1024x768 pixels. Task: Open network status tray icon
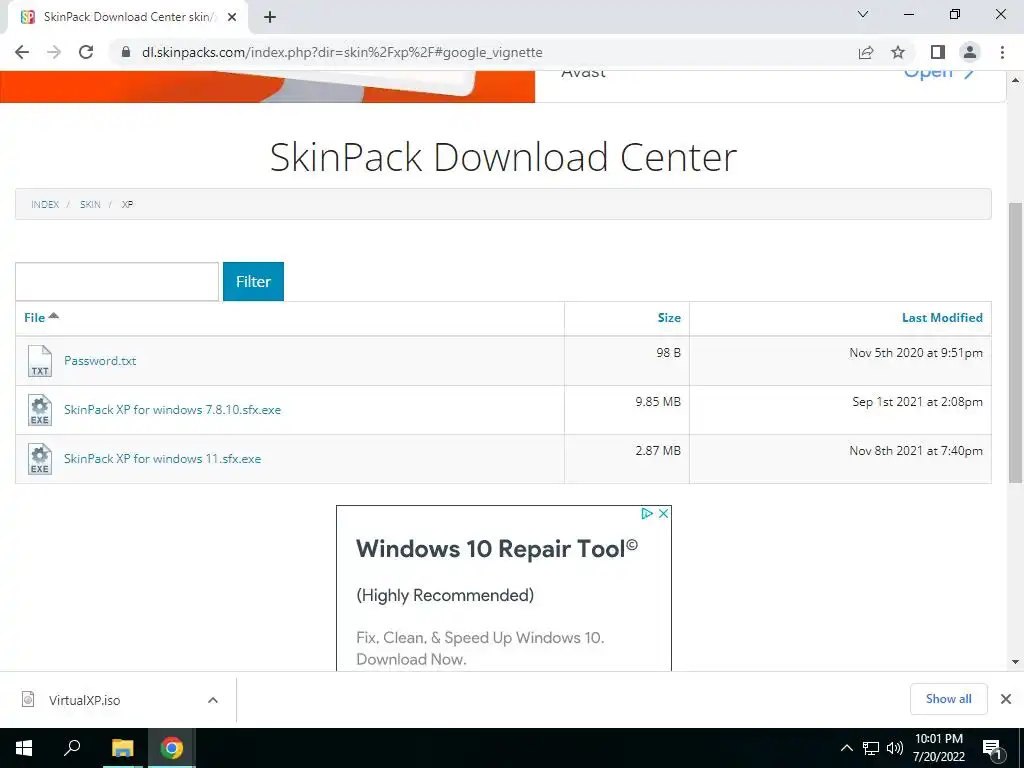coord(871,748)
